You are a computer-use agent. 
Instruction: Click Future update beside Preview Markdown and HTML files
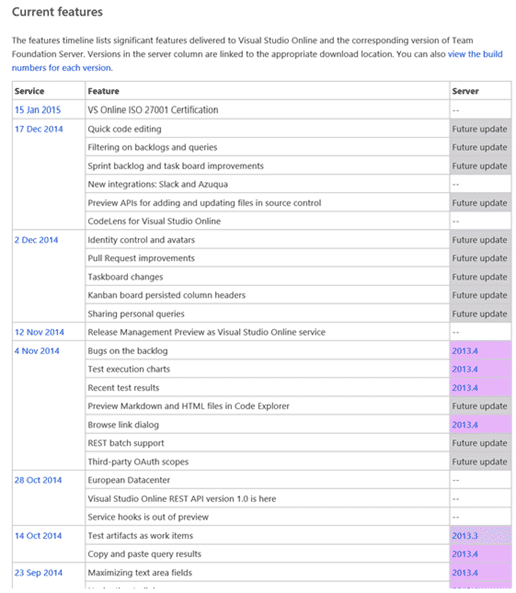click(x=479, y=406)
